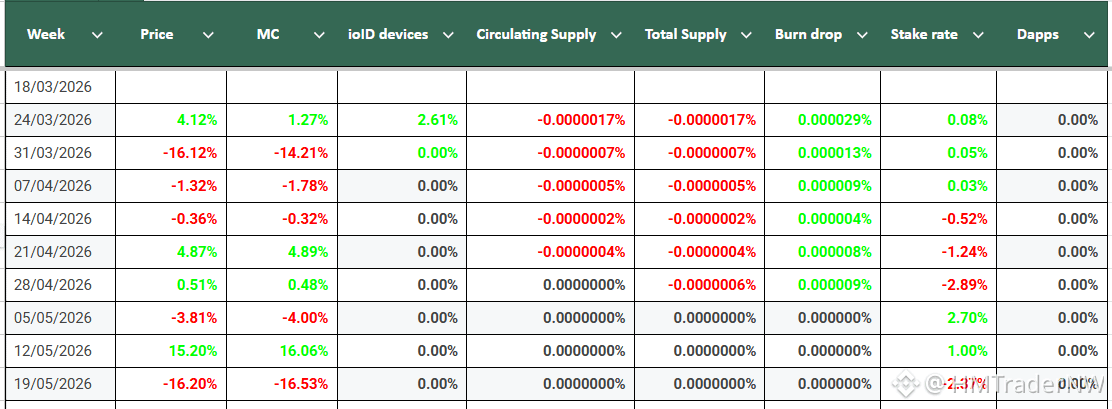Click the 0.000029% Burn drop cell
The image size is (1112, 409).
click(823, 120)
